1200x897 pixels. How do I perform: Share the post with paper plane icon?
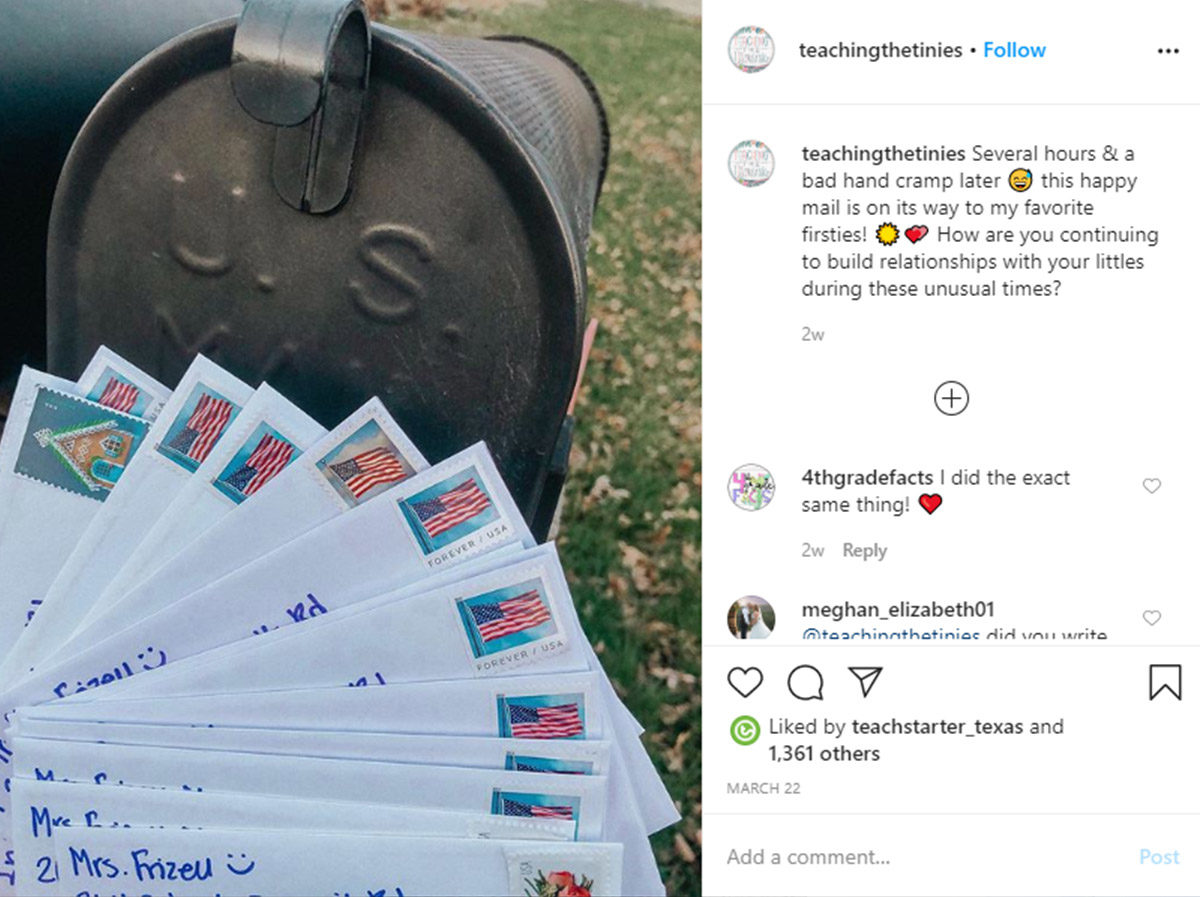point(865,681)
